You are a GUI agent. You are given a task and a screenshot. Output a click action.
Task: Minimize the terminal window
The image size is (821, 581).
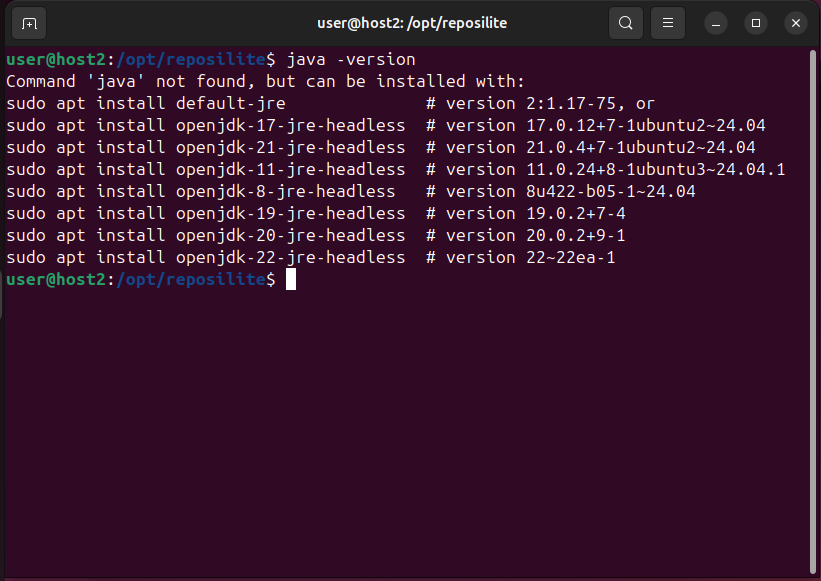[x=716, y=23]
